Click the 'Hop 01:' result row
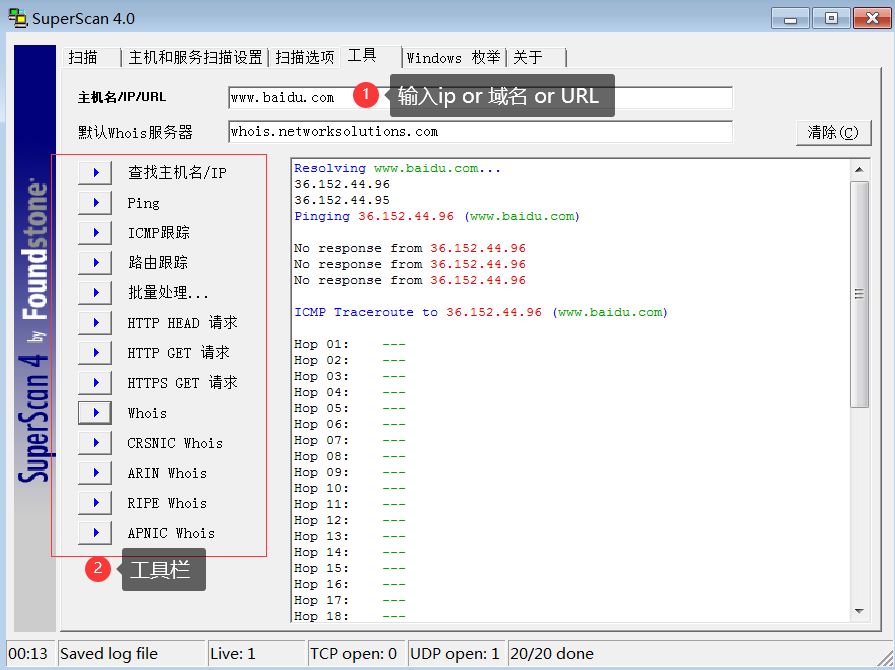 349,344
